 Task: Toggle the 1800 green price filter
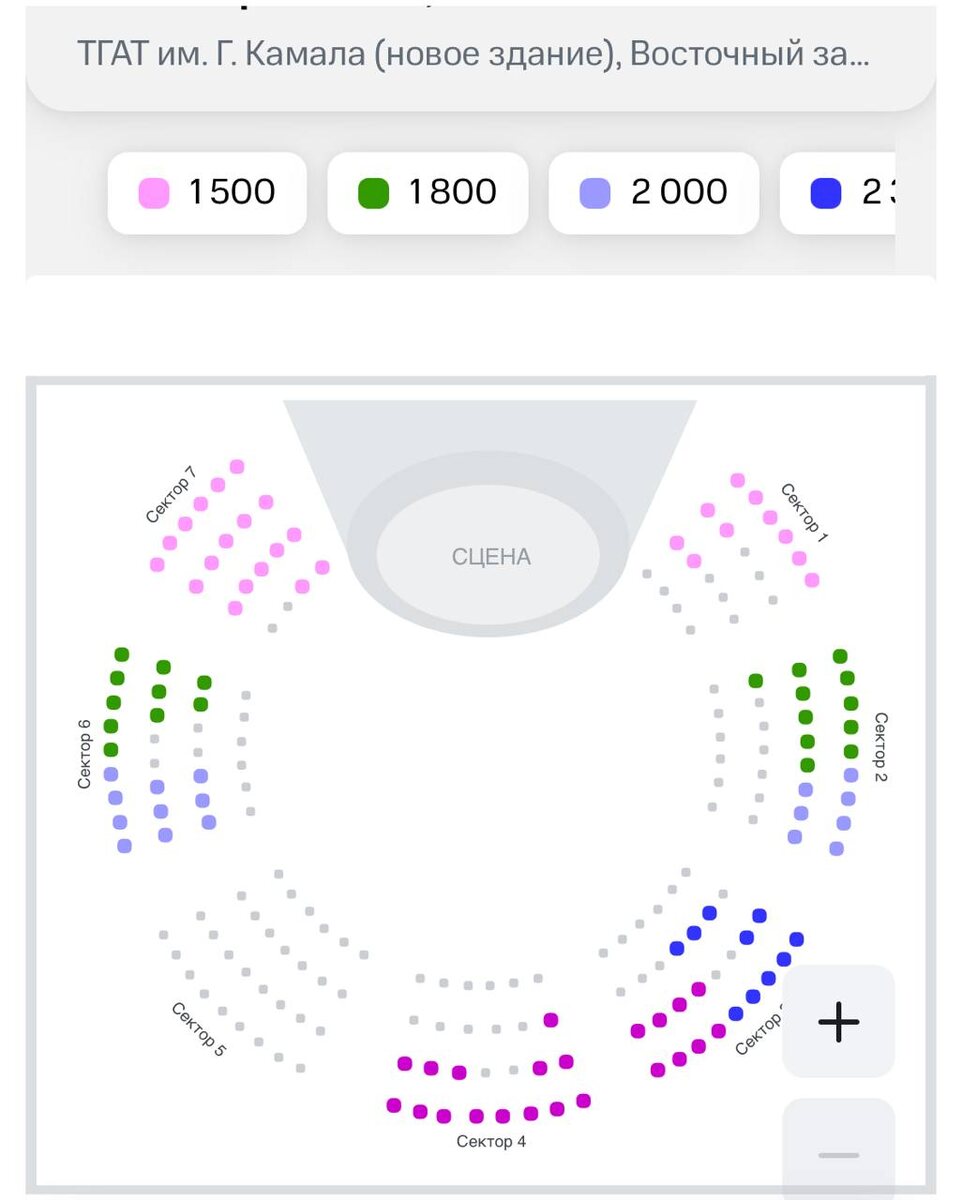point(427,192)
